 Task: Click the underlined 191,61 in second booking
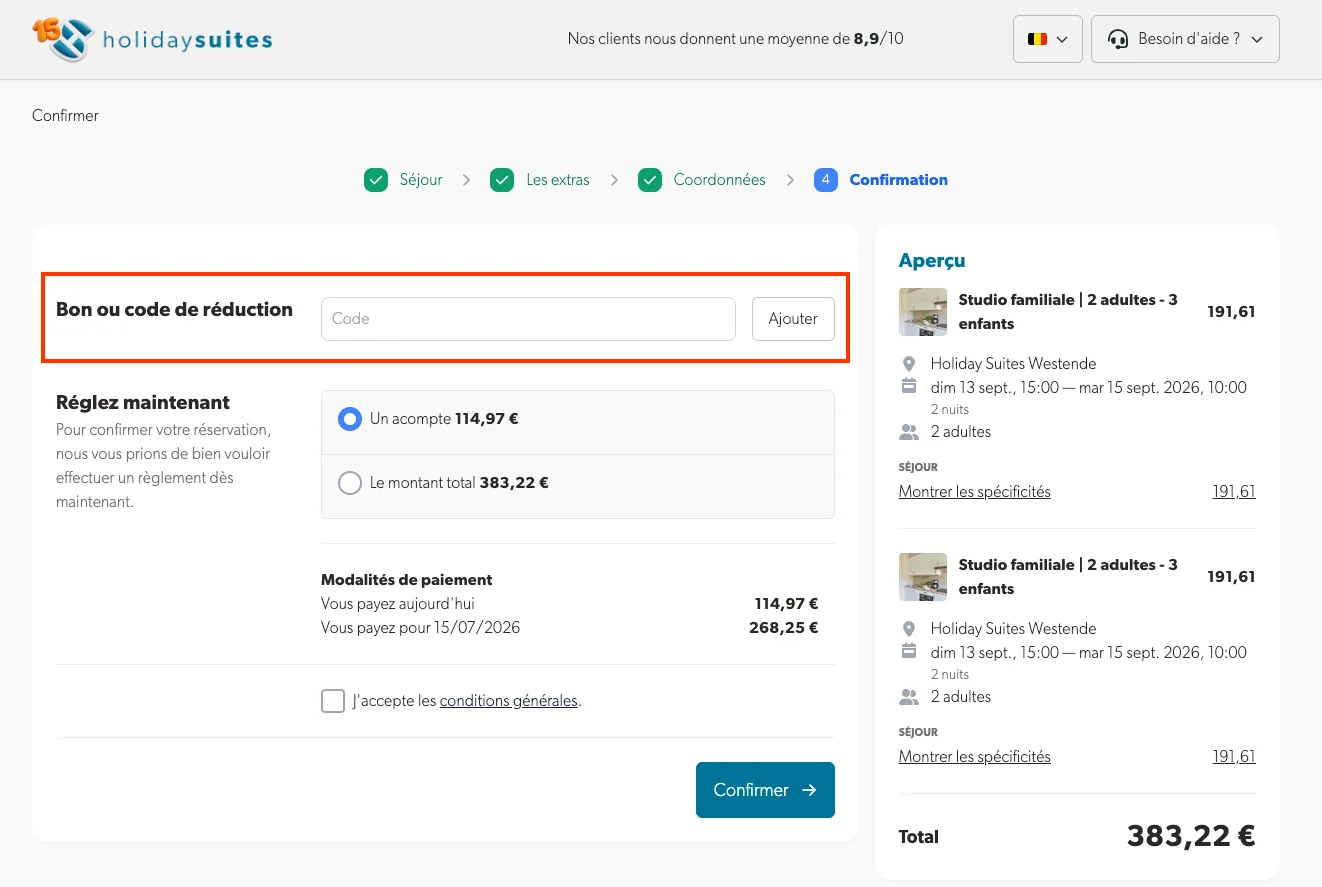pyautogui.click(x=1234, y=757)
